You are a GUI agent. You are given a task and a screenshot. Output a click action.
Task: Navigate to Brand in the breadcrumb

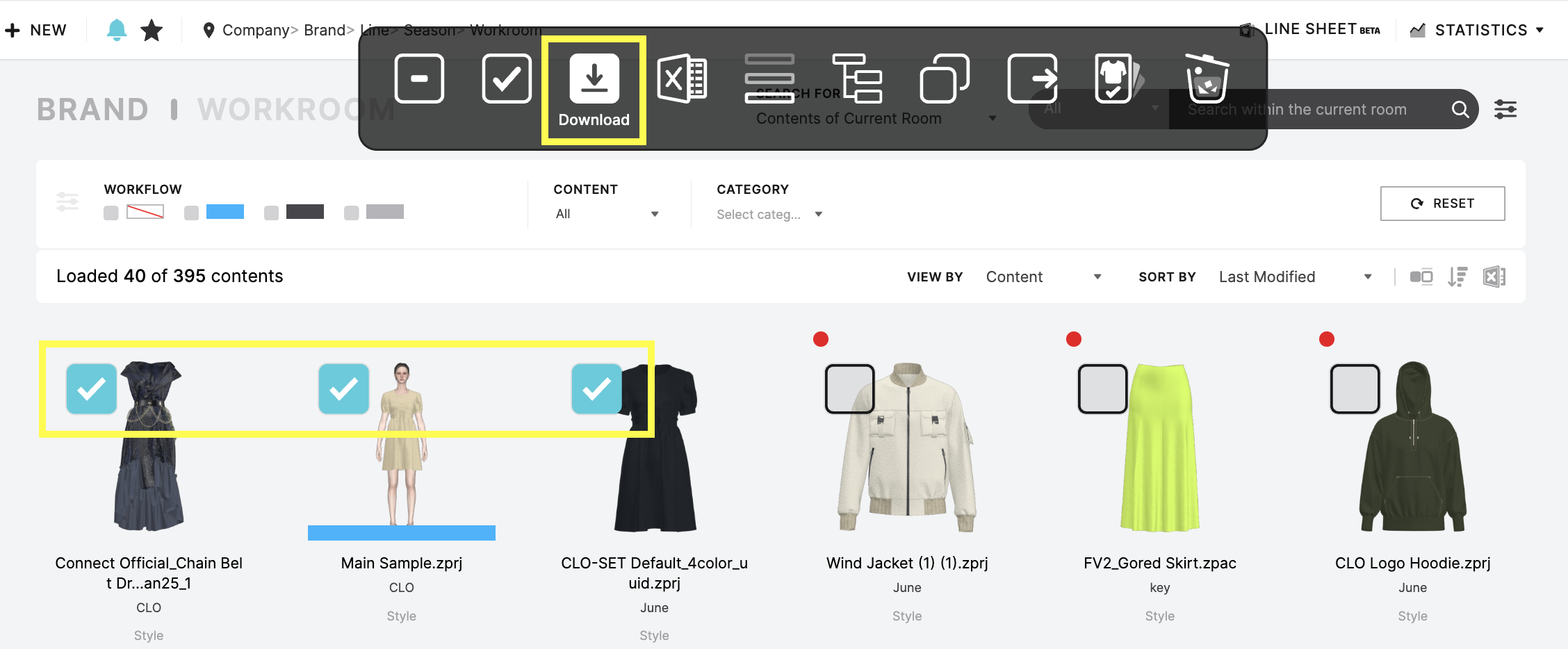[324, 29]
